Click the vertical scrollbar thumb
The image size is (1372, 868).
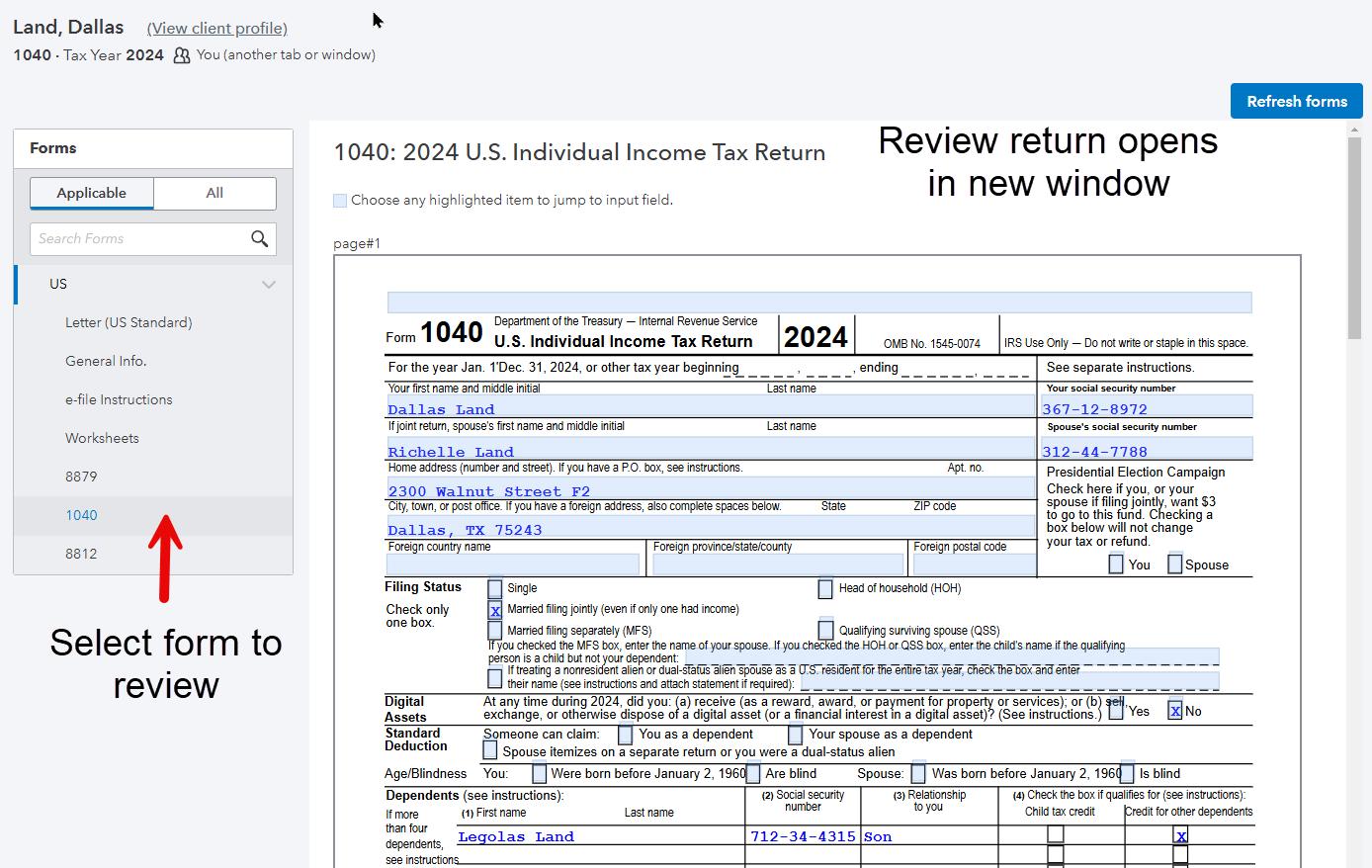(x=1354, y=237)
